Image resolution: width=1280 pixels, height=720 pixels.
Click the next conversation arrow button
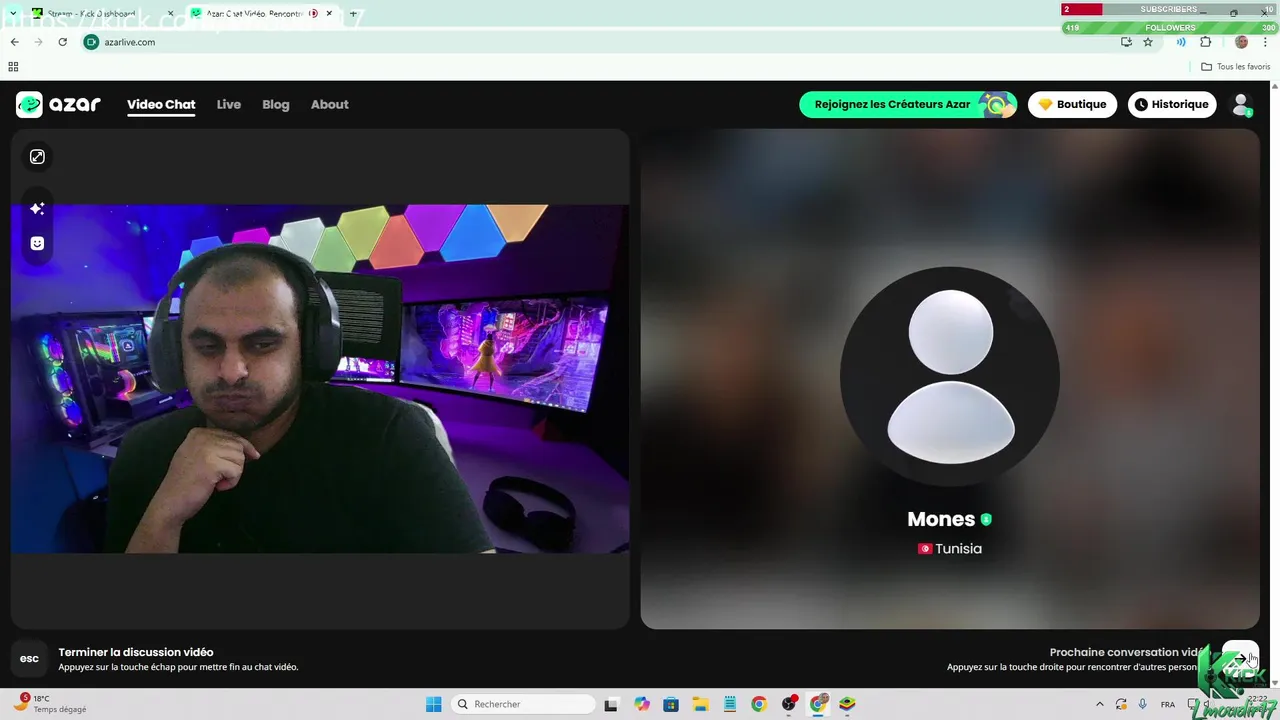point(1241,658)
